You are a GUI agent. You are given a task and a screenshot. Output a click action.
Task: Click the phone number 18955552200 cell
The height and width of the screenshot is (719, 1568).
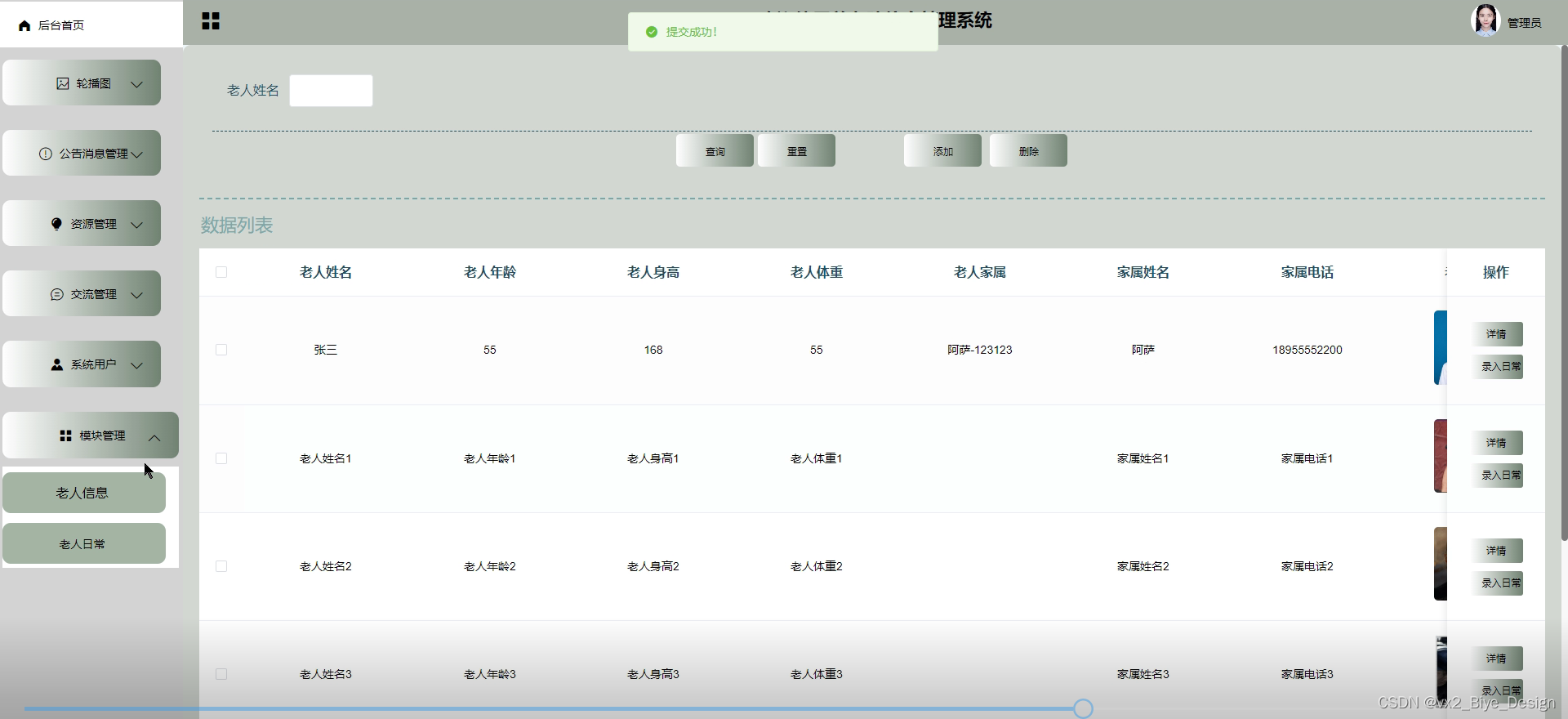pos(1307,350)
